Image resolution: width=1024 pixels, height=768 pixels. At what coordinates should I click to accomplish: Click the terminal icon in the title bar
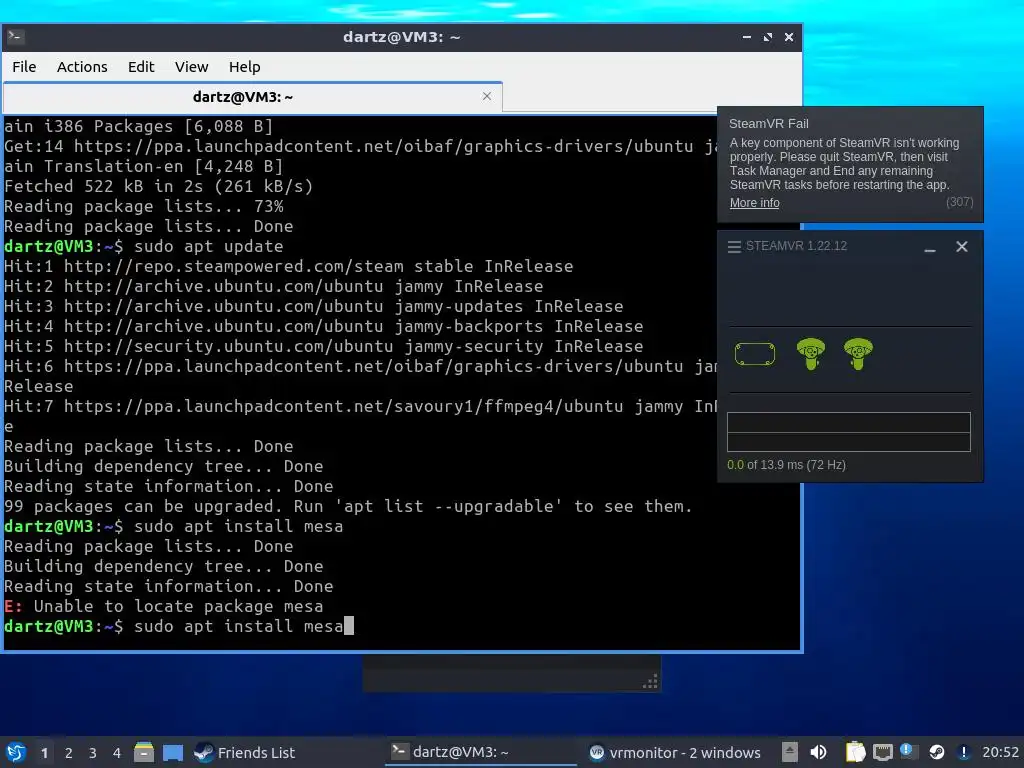coord(16,37)
